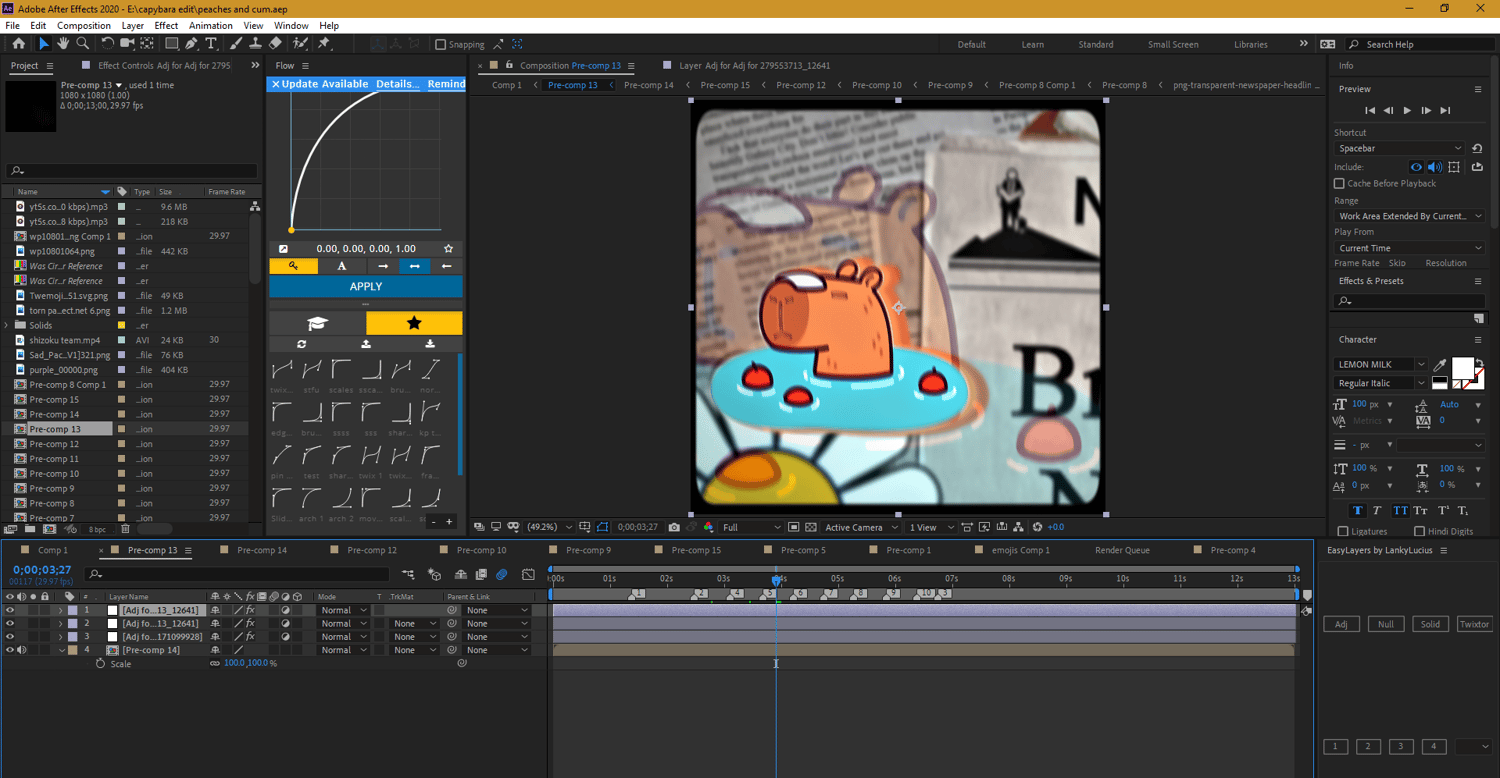The height and width of the screenshot is (778, 1500).
Task: Collapse layer 4 Pre-comp 14 properties
Action: click(60, 650)
